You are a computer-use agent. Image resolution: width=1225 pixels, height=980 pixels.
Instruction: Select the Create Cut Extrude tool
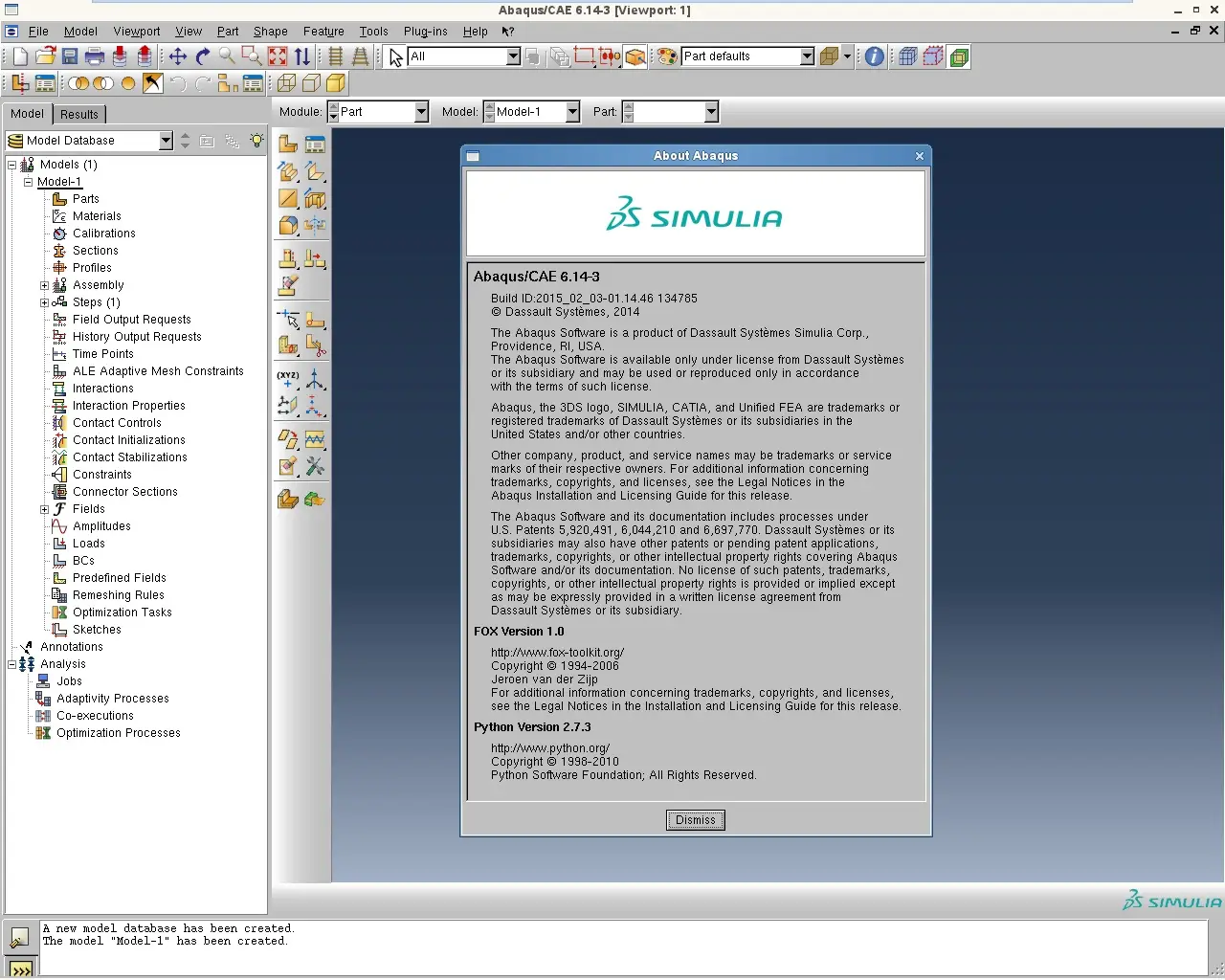coord(315,198)
